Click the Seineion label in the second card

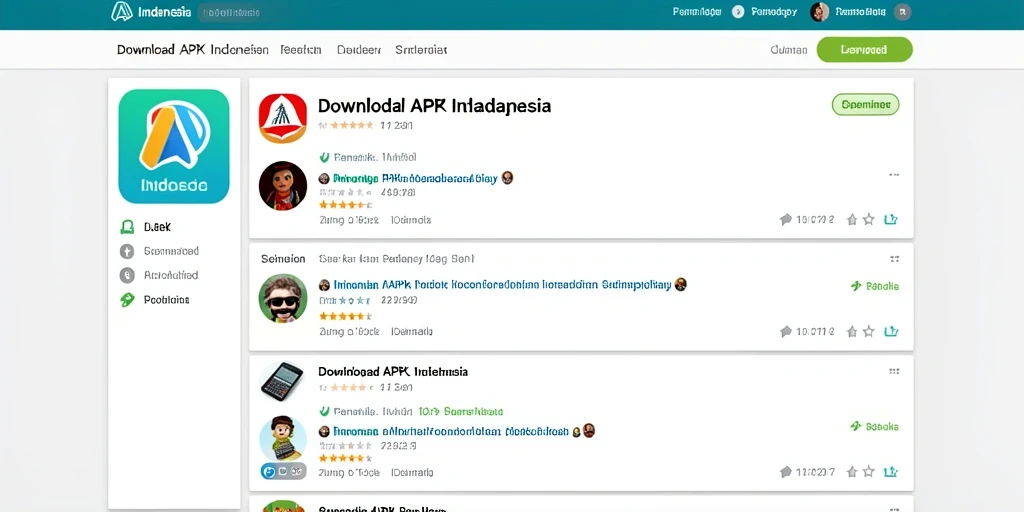pos(283,259)
